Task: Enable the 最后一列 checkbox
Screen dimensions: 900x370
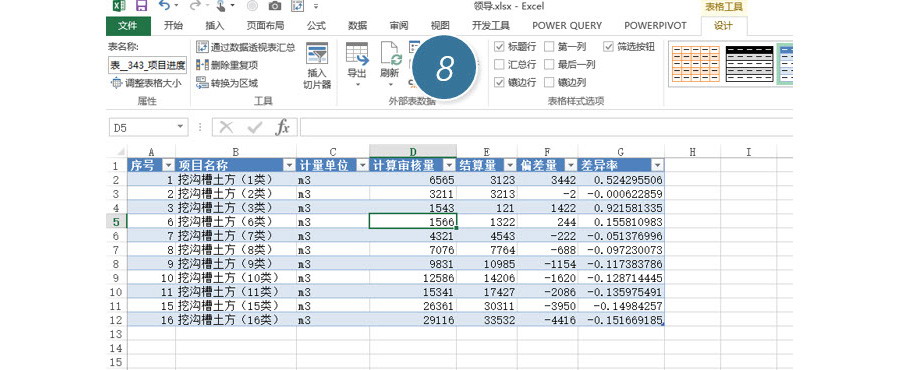Action: (x=549, y=65)
